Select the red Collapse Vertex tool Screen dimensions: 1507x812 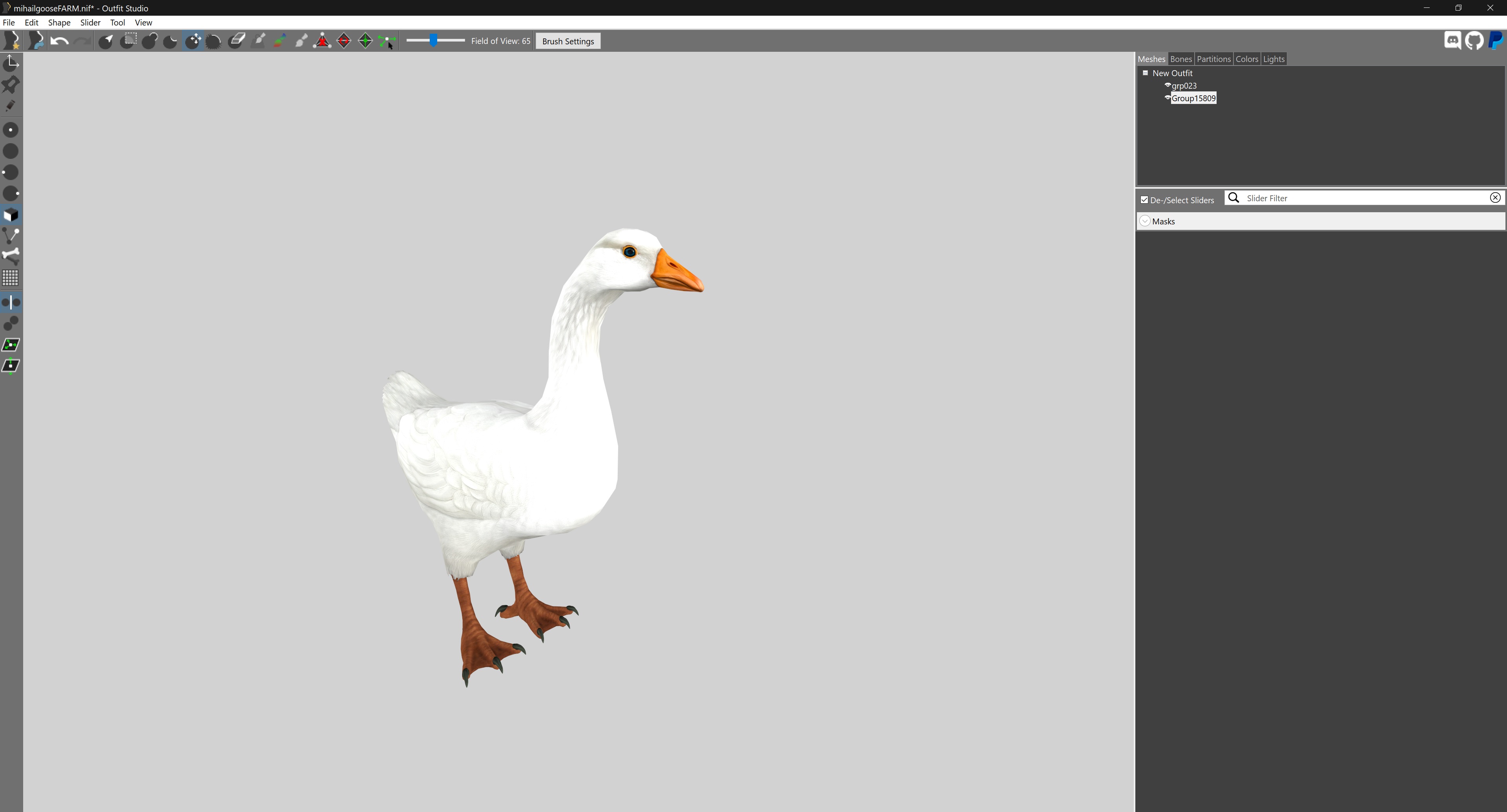click(322, 41)
